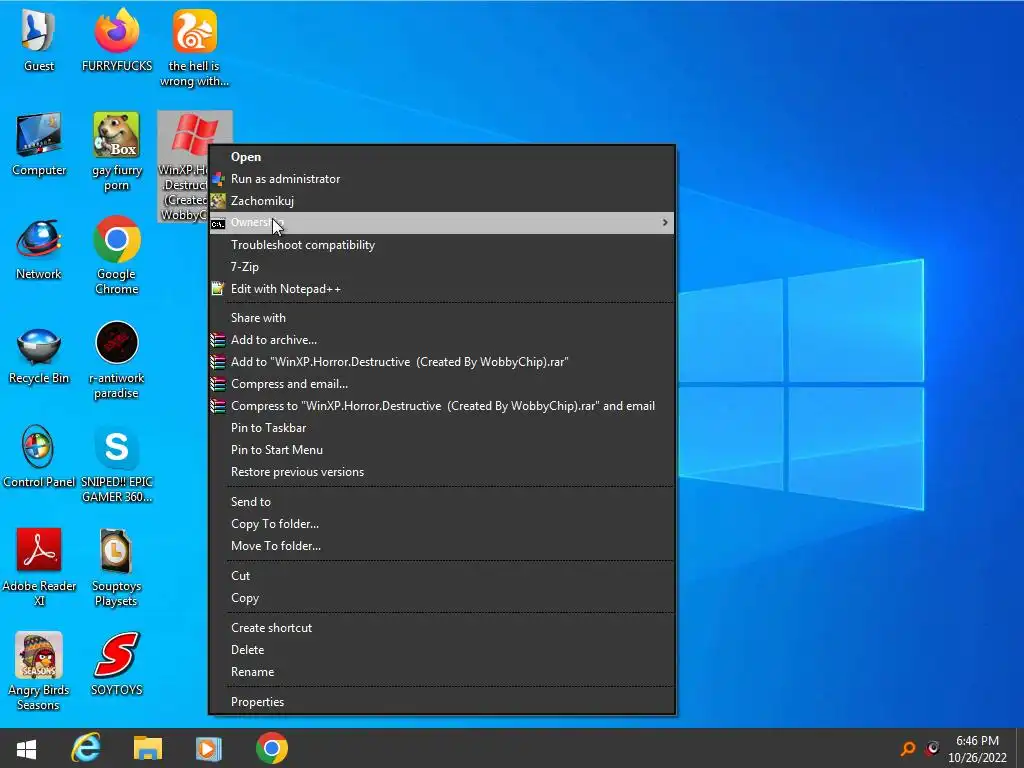This screenshot has height=768, width=1024.
Task: Show the clock and date flyout
Action: (978, 749)
